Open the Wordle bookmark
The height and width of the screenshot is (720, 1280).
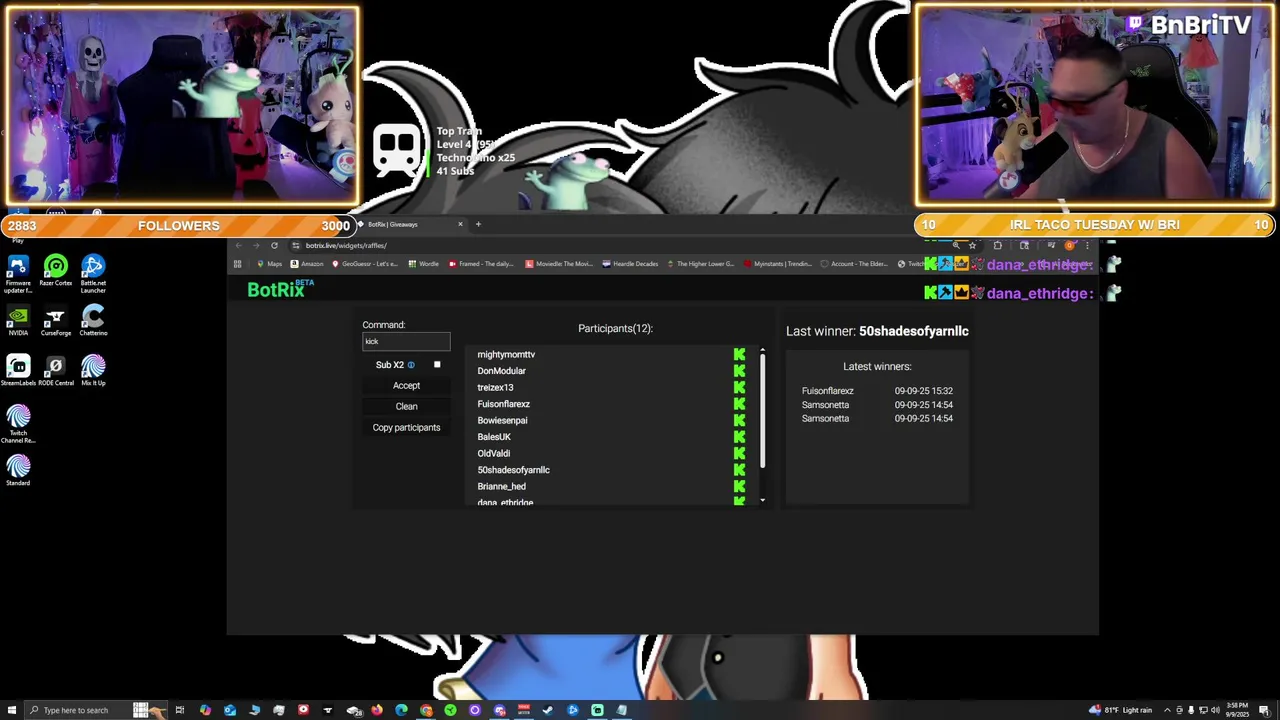423,264
